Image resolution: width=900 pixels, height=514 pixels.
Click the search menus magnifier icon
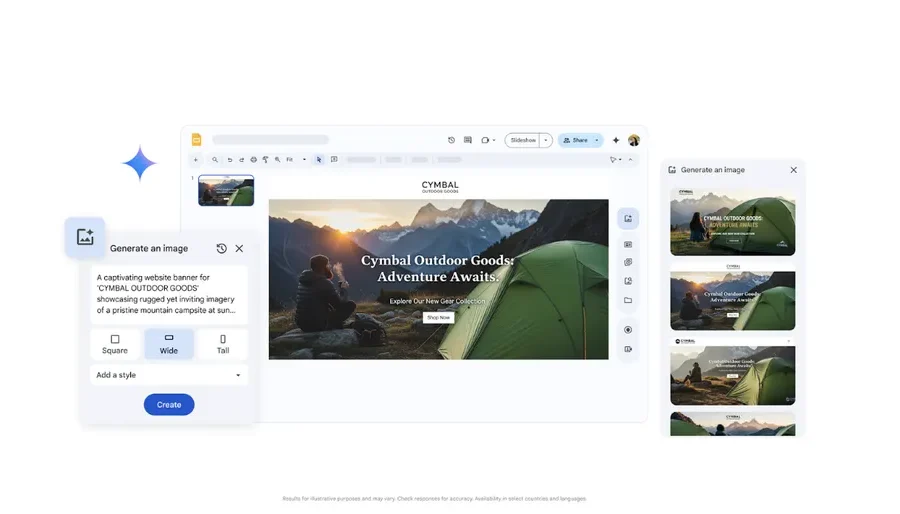click(215, 159)
